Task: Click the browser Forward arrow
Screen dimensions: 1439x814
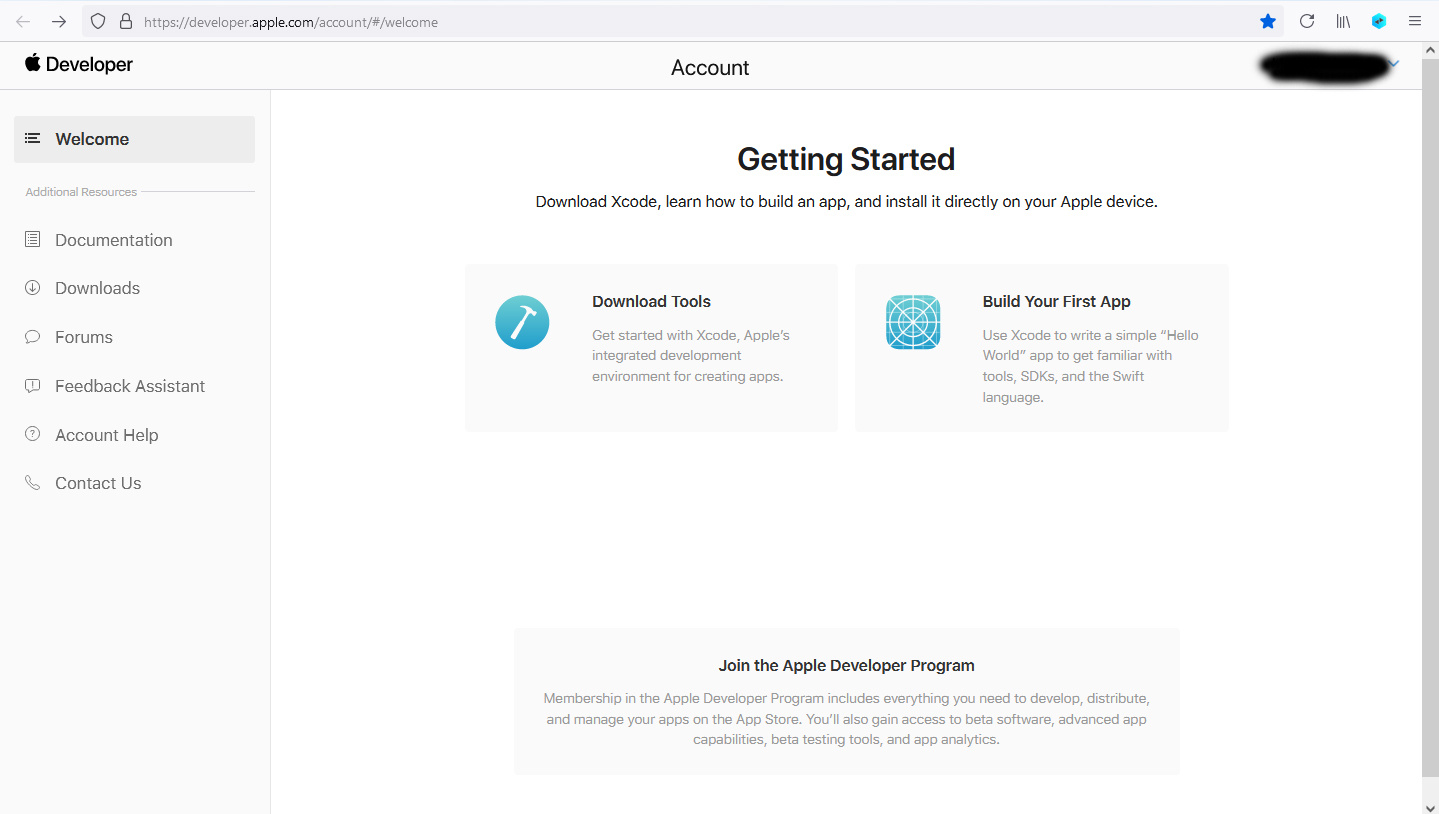Action: (x=59, y=21)
